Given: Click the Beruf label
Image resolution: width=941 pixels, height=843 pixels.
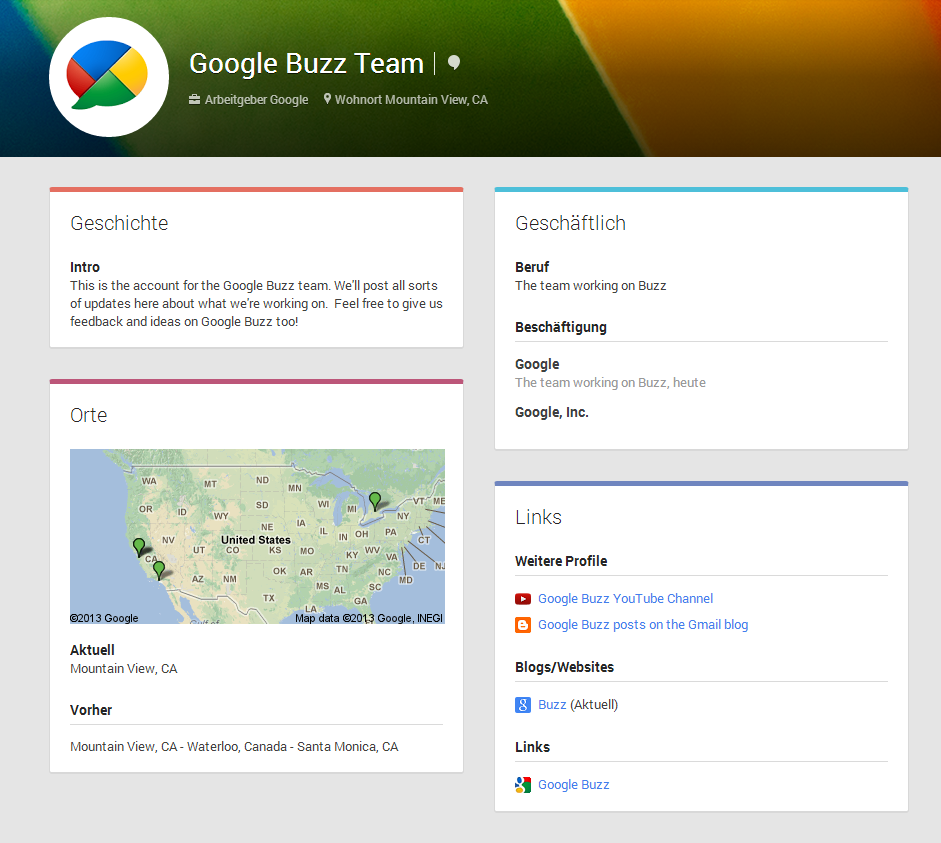Looking at the screenshot, I should 532,267.
